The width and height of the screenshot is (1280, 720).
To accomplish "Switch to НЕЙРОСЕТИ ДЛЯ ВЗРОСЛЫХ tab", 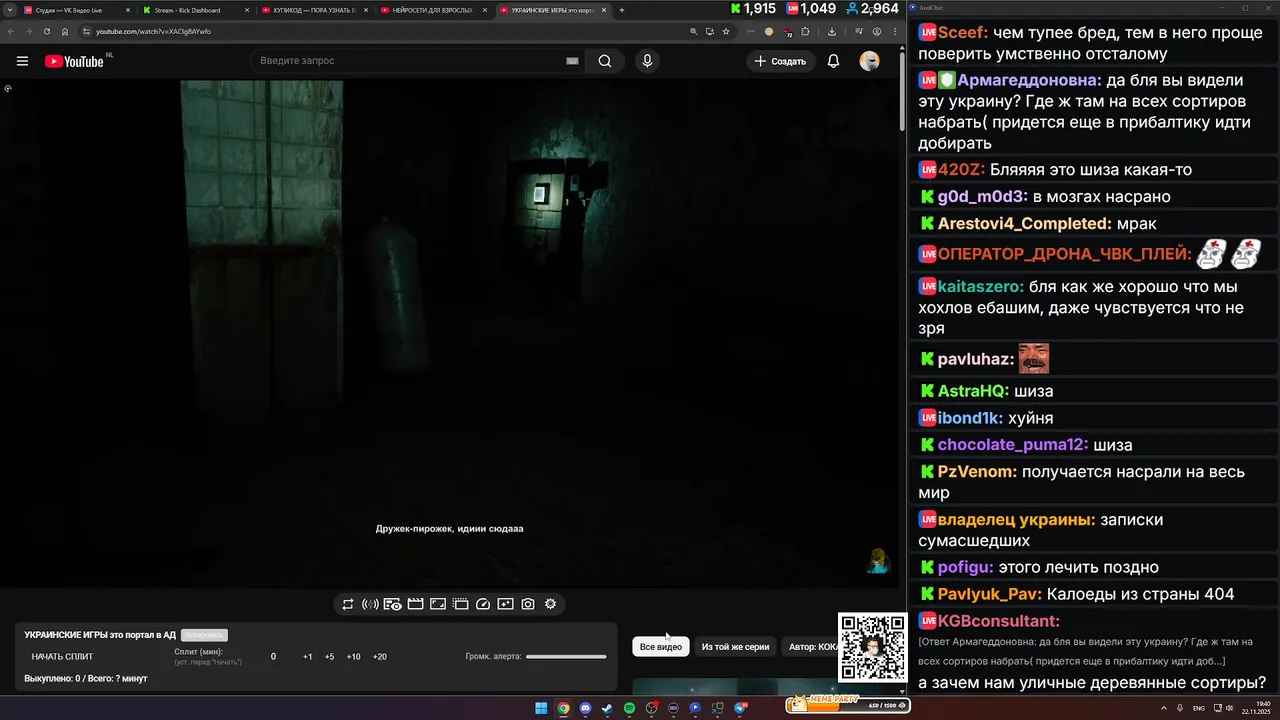I will (433, 10).
